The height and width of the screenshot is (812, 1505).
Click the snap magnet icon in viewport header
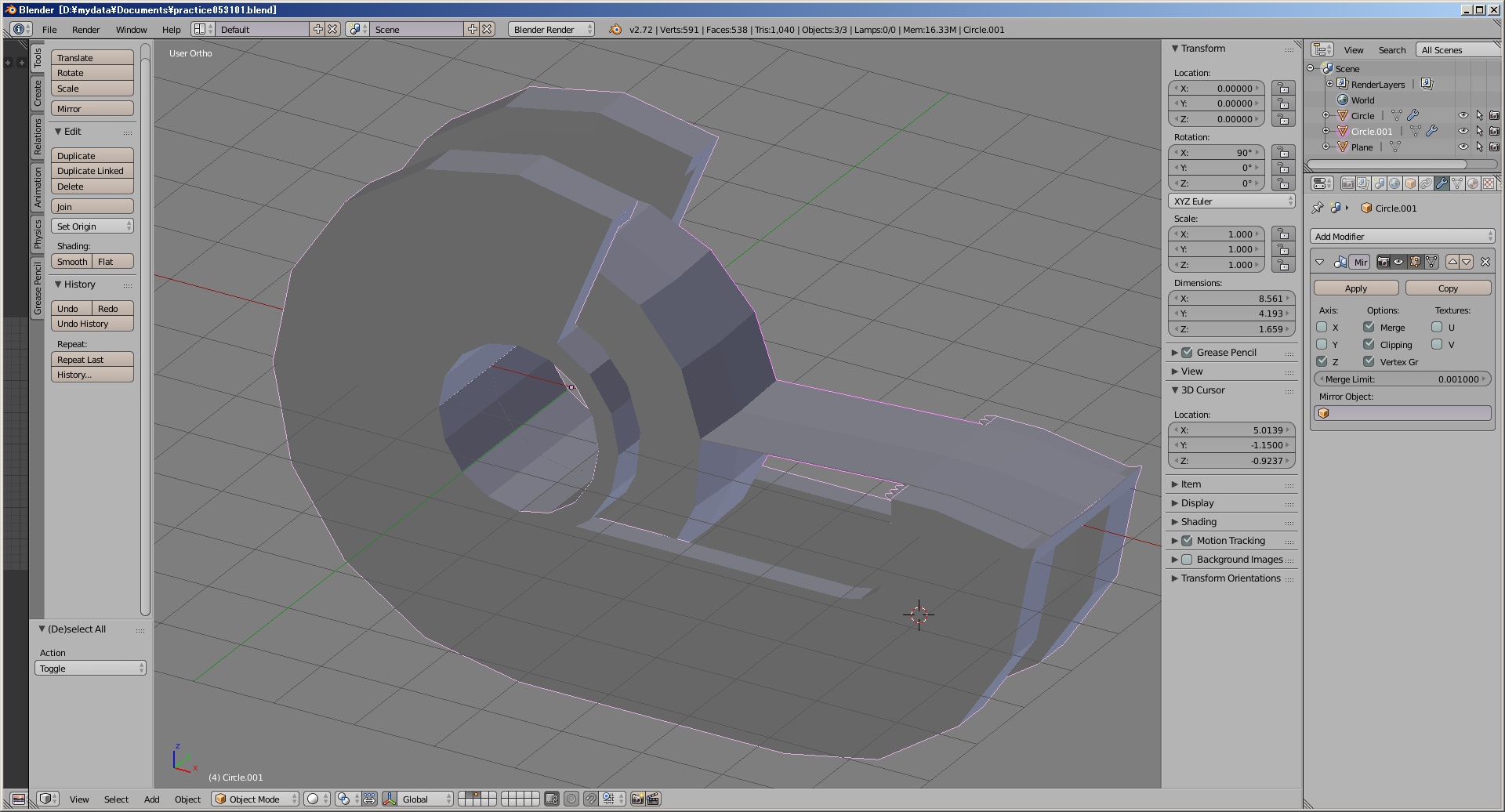[590, 799]
